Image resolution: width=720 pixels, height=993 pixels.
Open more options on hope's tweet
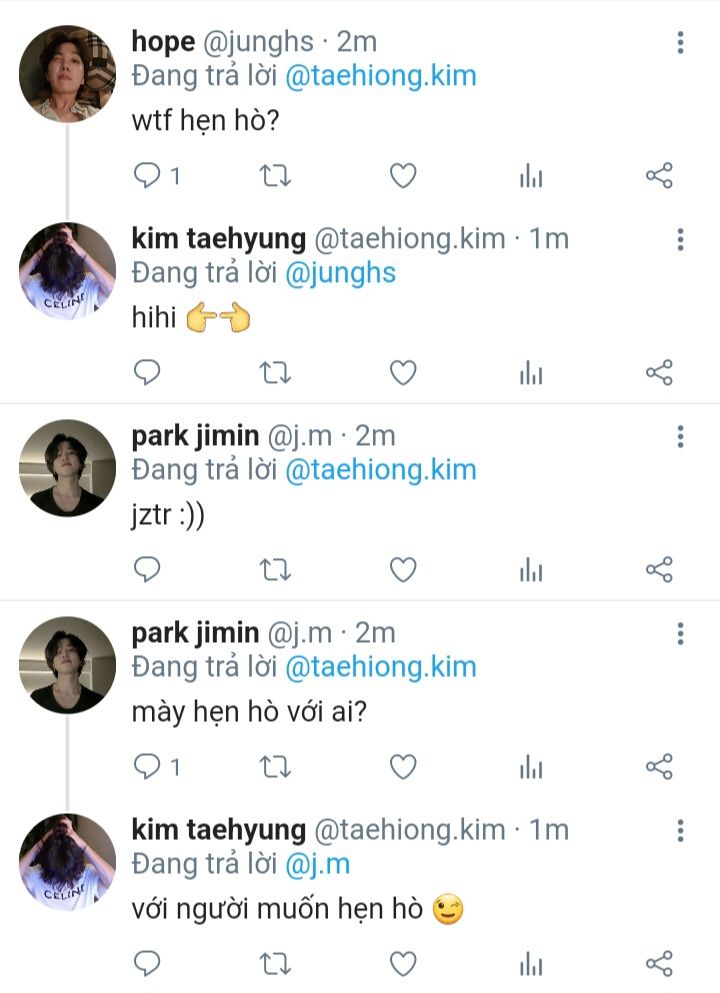[680, 43]
